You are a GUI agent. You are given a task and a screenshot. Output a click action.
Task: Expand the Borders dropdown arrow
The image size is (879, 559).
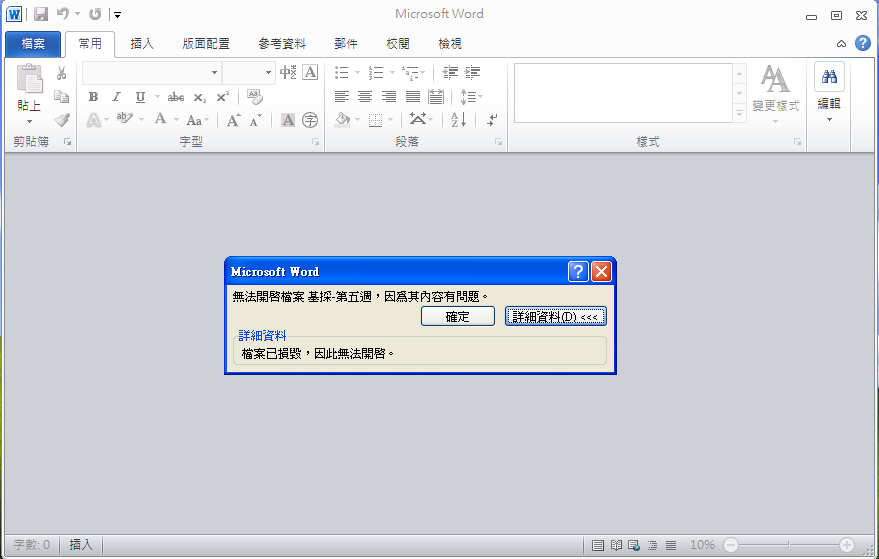[391, 120]
